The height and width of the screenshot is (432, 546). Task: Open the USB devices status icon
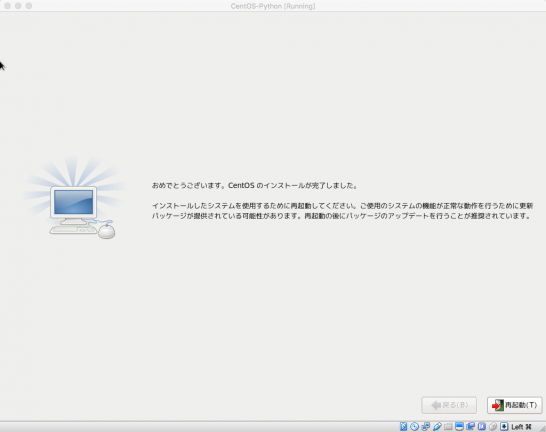click(437, 426)
